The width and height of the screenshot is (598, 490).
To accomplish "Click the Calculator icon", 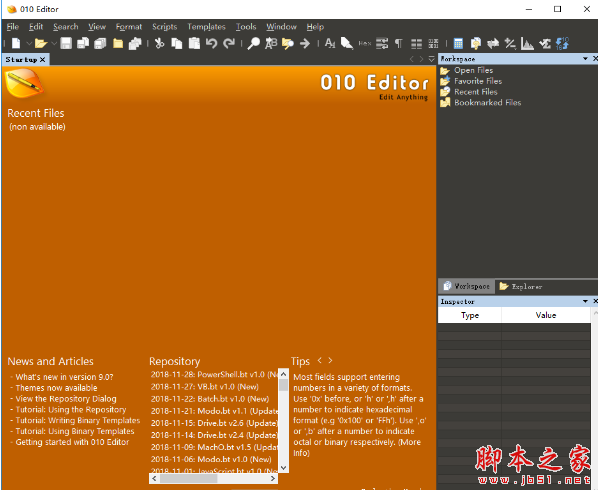I will click(458, 43).
